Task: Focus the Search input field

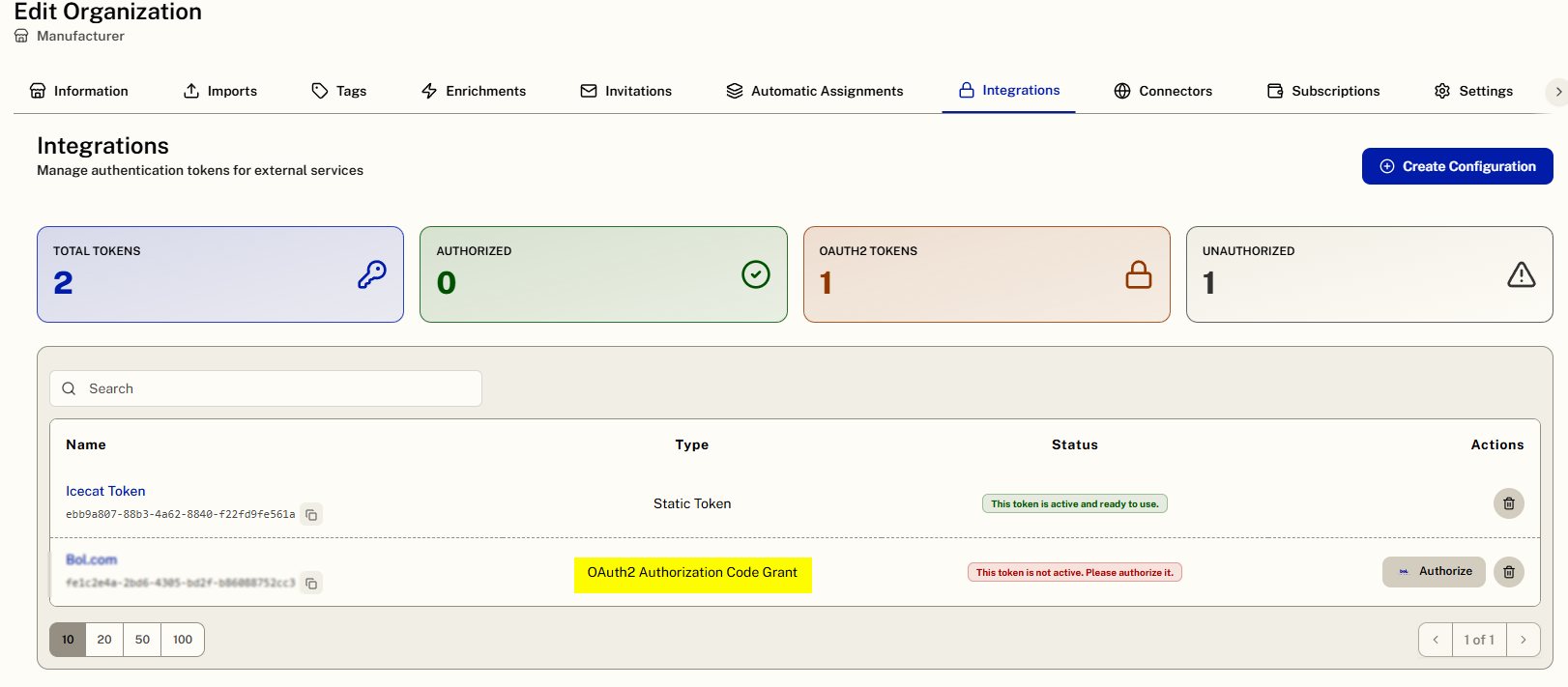Action: pyautogui.click(x=266, y=388)
